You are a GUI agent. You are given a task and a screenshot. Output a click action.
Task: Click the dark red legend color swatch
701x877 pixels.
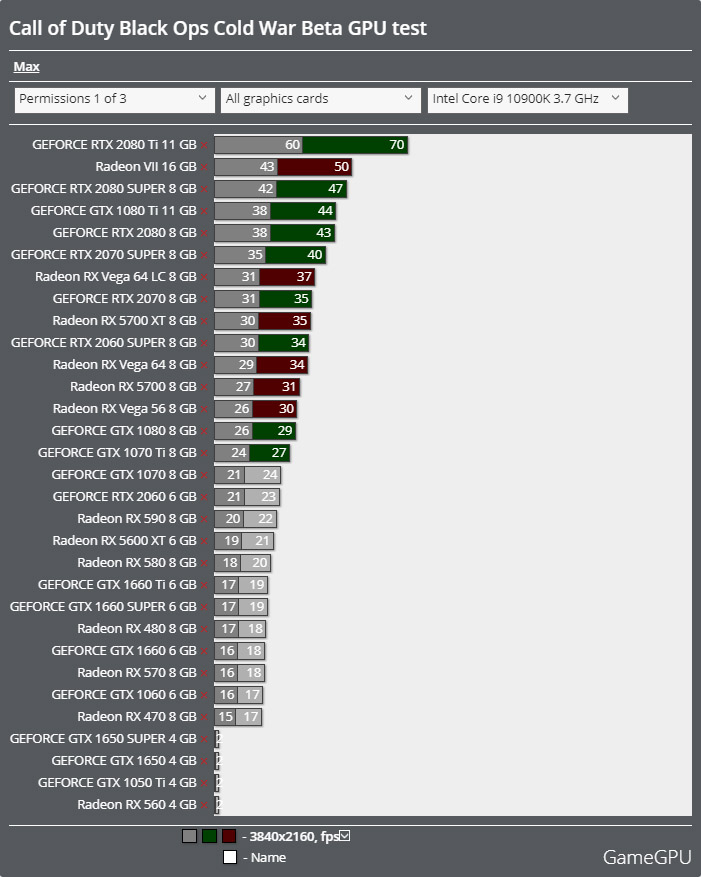pyautogui.click(x=229, y=836)
